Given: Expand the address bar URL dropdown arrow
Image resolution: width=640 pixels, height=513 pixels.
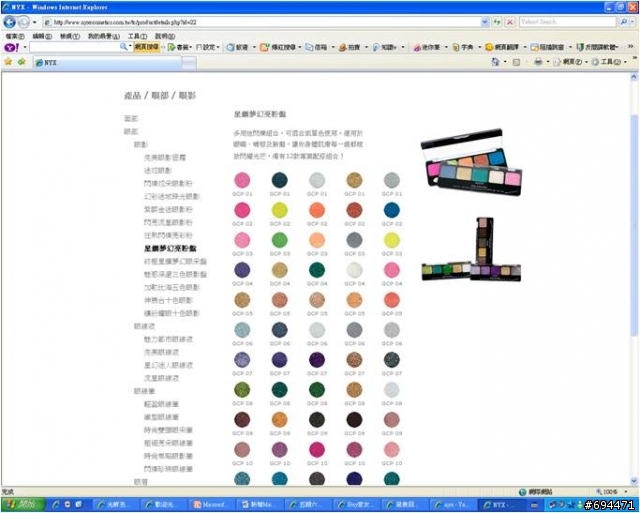Looking at the screenshot, I should 485,22.
